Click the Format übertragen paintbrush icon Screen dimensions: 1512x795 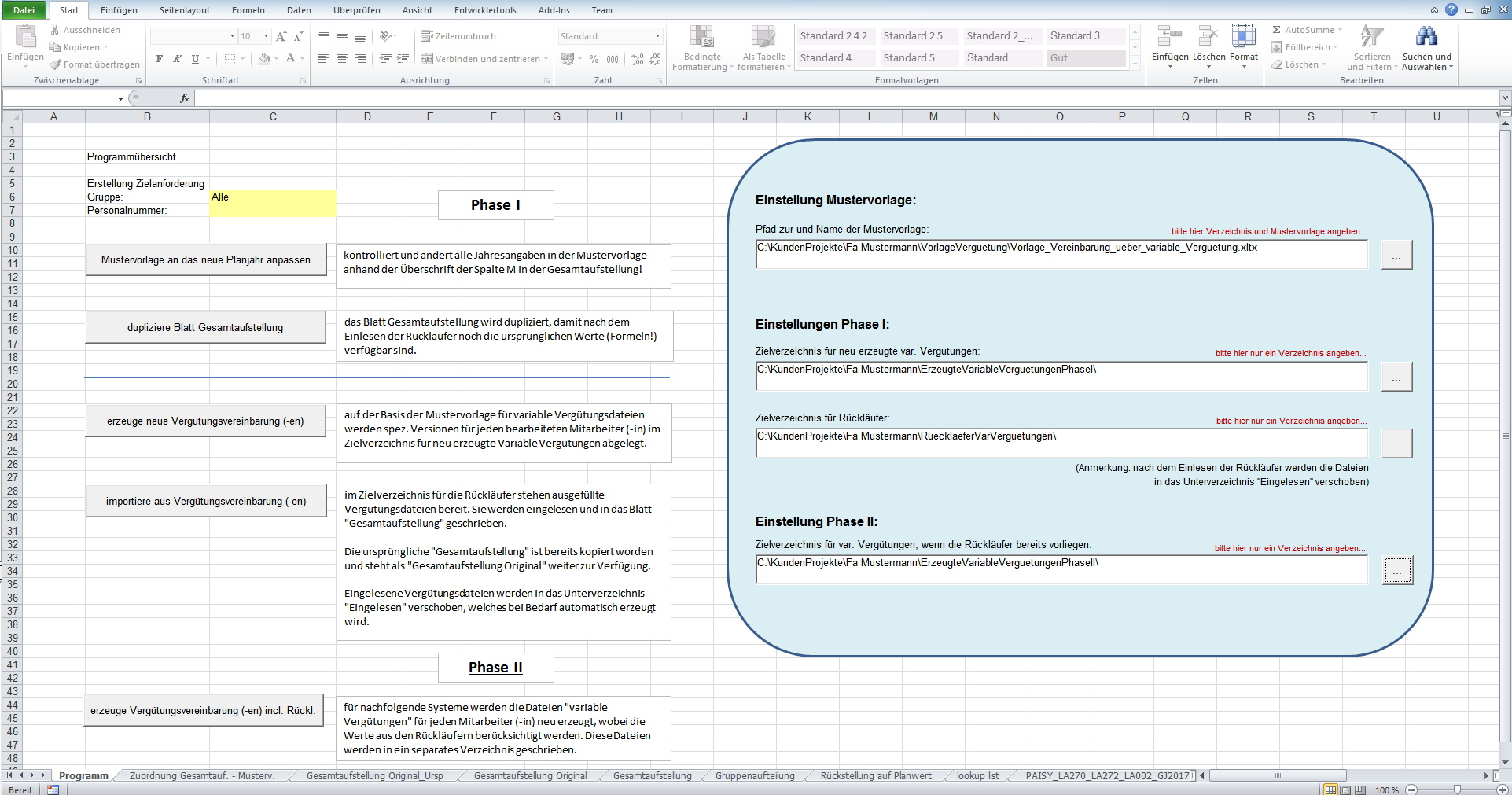point(55,64)
